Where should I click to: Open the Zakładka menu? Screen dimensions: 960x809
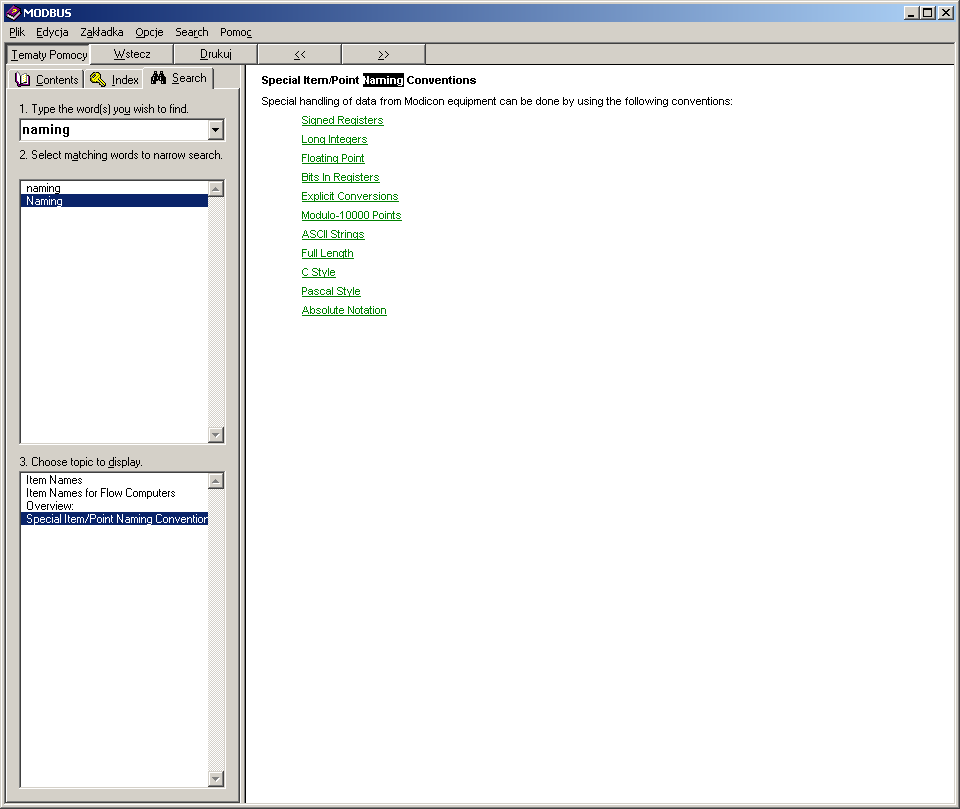click(102, 32)
